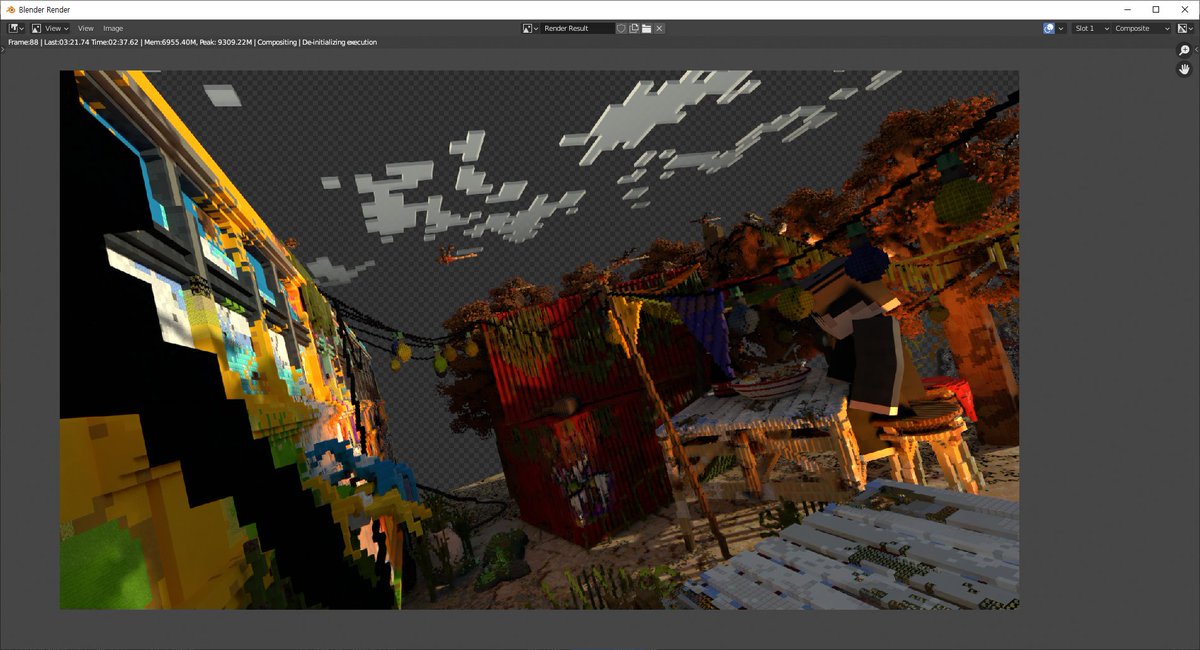Minimize the Blender Render window
Viewport: 1200px width, 650px height.
click(x=1128, y=9)
